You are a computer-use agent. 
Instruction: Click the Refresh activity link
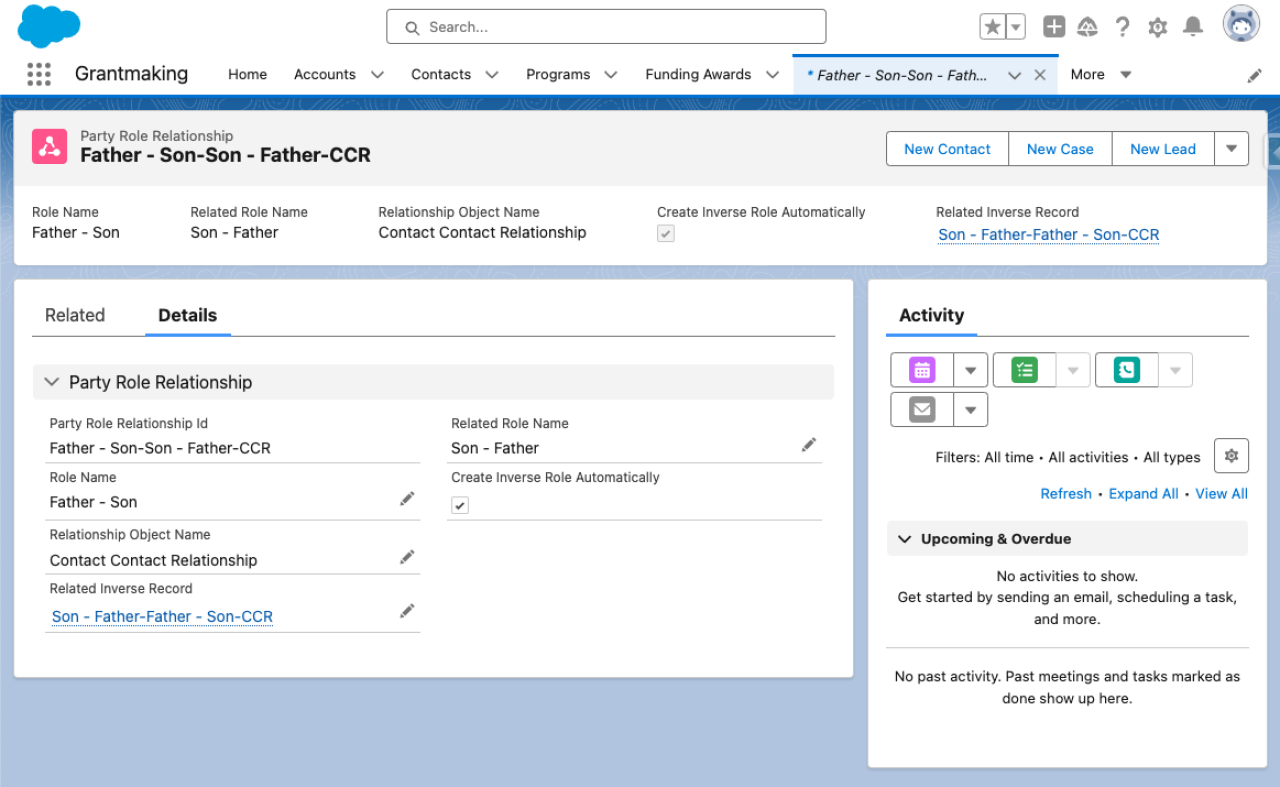click(x=1066, y=494)
